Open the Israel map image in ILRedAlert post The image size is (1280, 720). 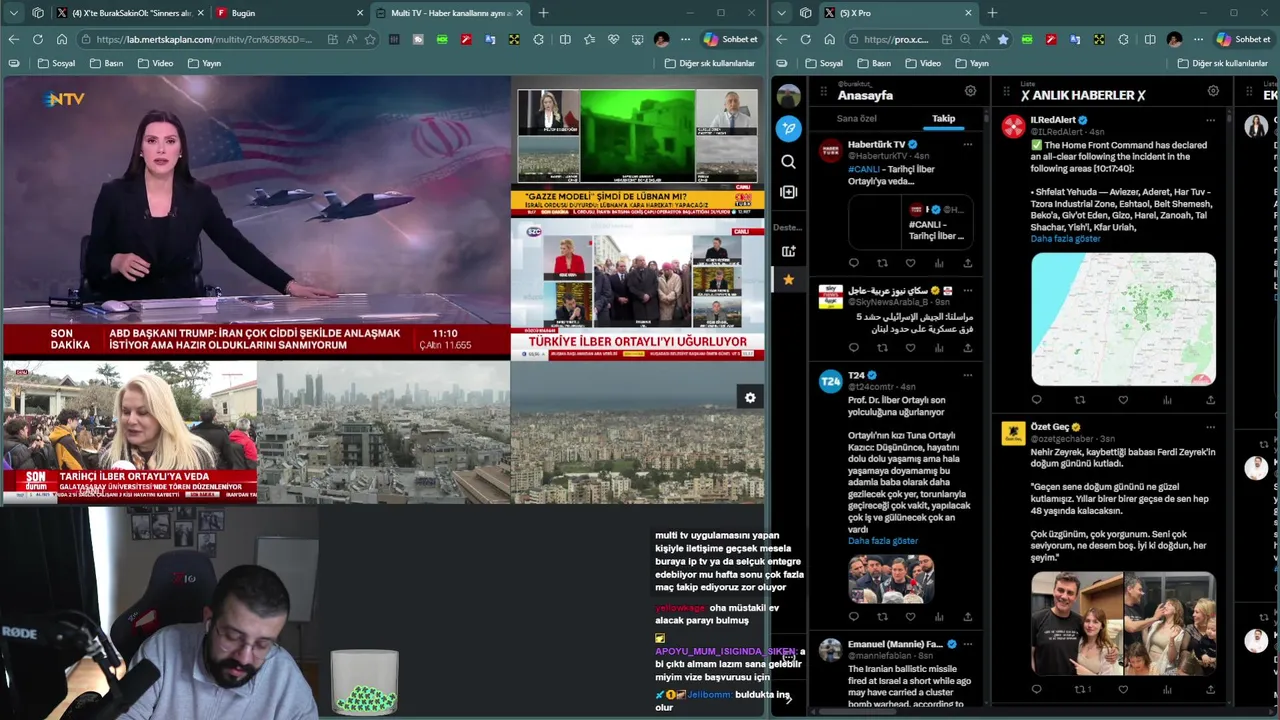coord(1123,319)
